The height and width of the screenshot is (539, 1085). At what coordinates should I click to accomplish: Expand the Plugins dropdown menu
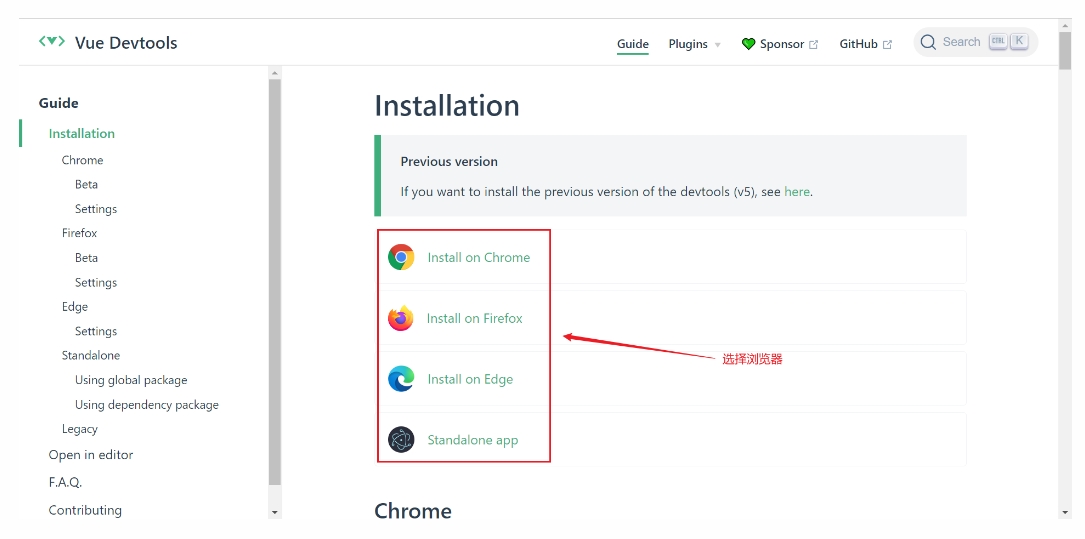coord(694,44)
